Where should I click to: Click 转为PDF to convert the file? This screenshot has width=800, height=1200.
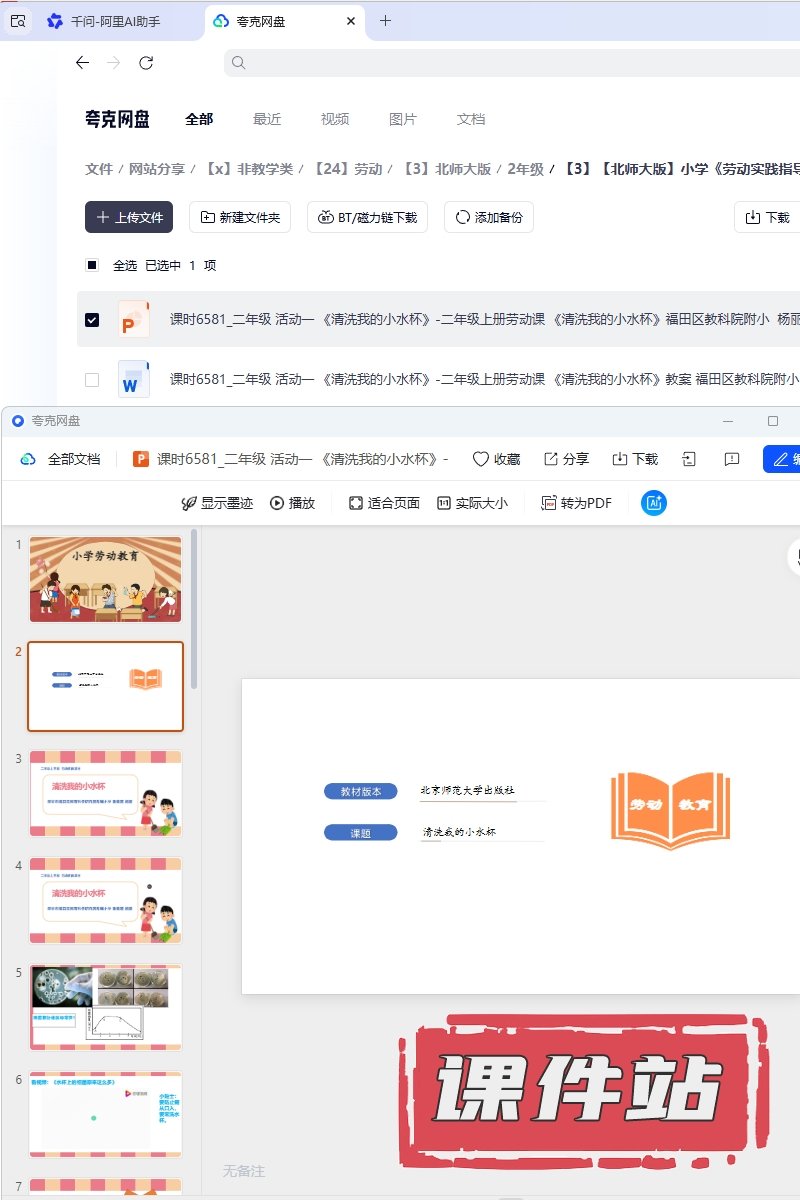(576, 503)
